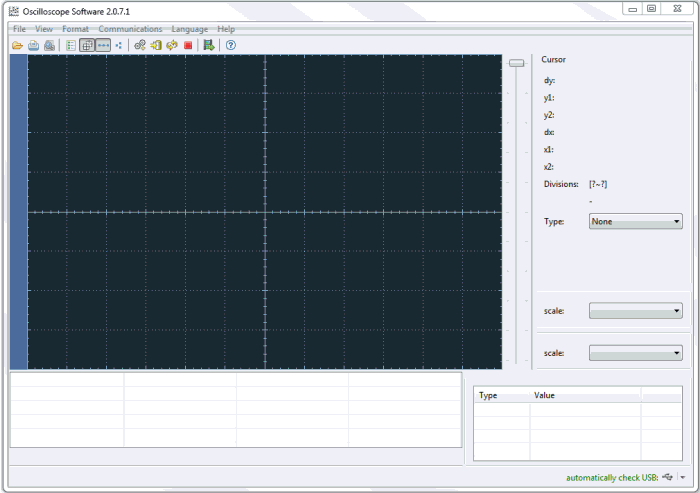Stop acquisition with the red square
Viewport: 700px width, 493px height.
(188, 45)
